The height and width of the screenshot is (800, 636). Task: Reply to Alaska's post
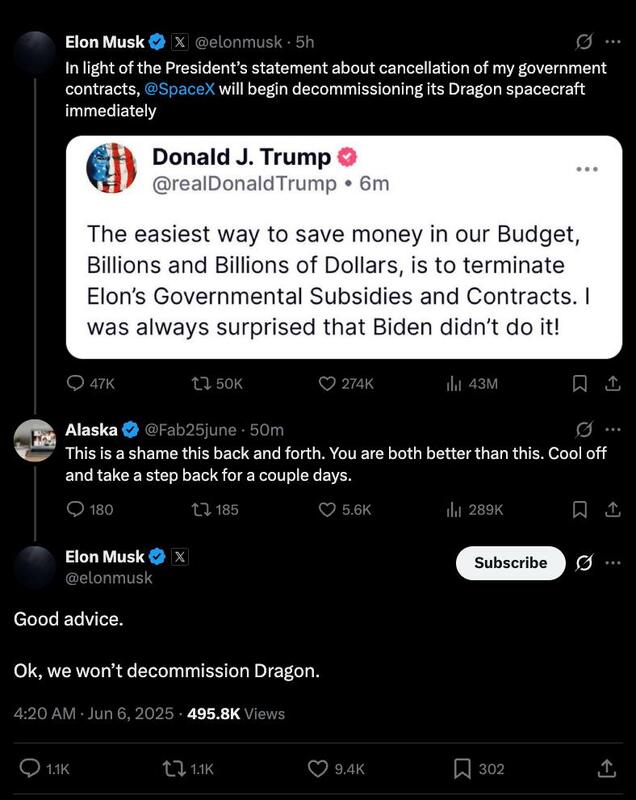click(75, 510)
